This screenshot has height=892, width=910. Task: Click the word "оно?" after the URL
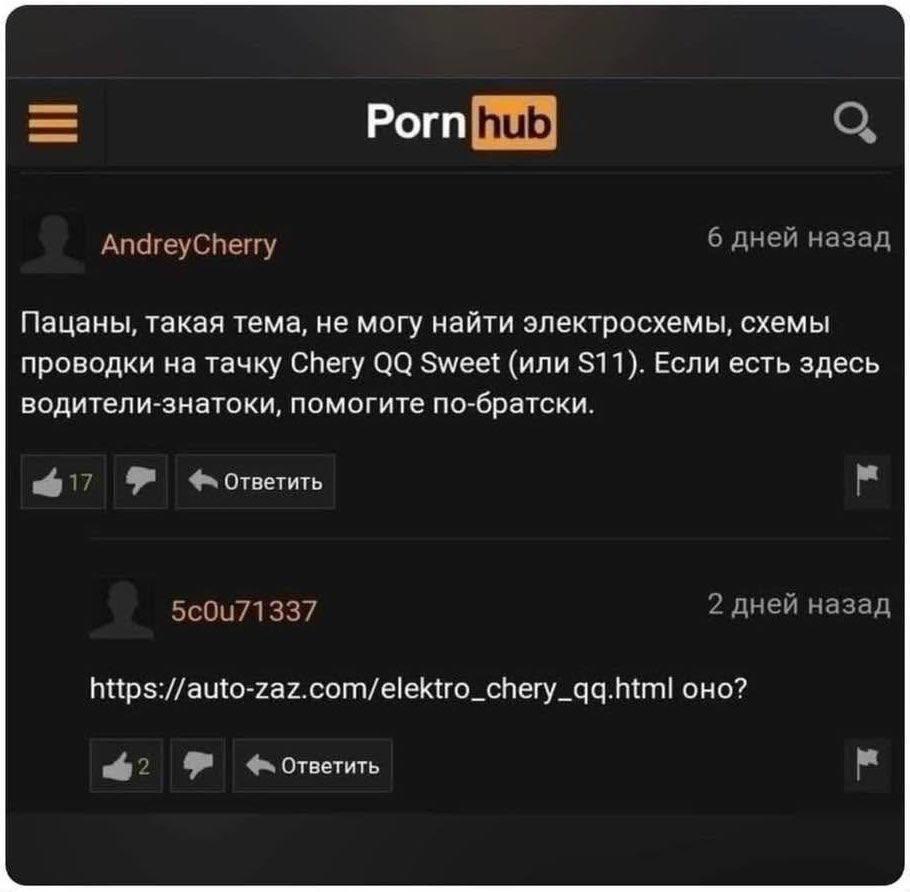tap(715, 689)
